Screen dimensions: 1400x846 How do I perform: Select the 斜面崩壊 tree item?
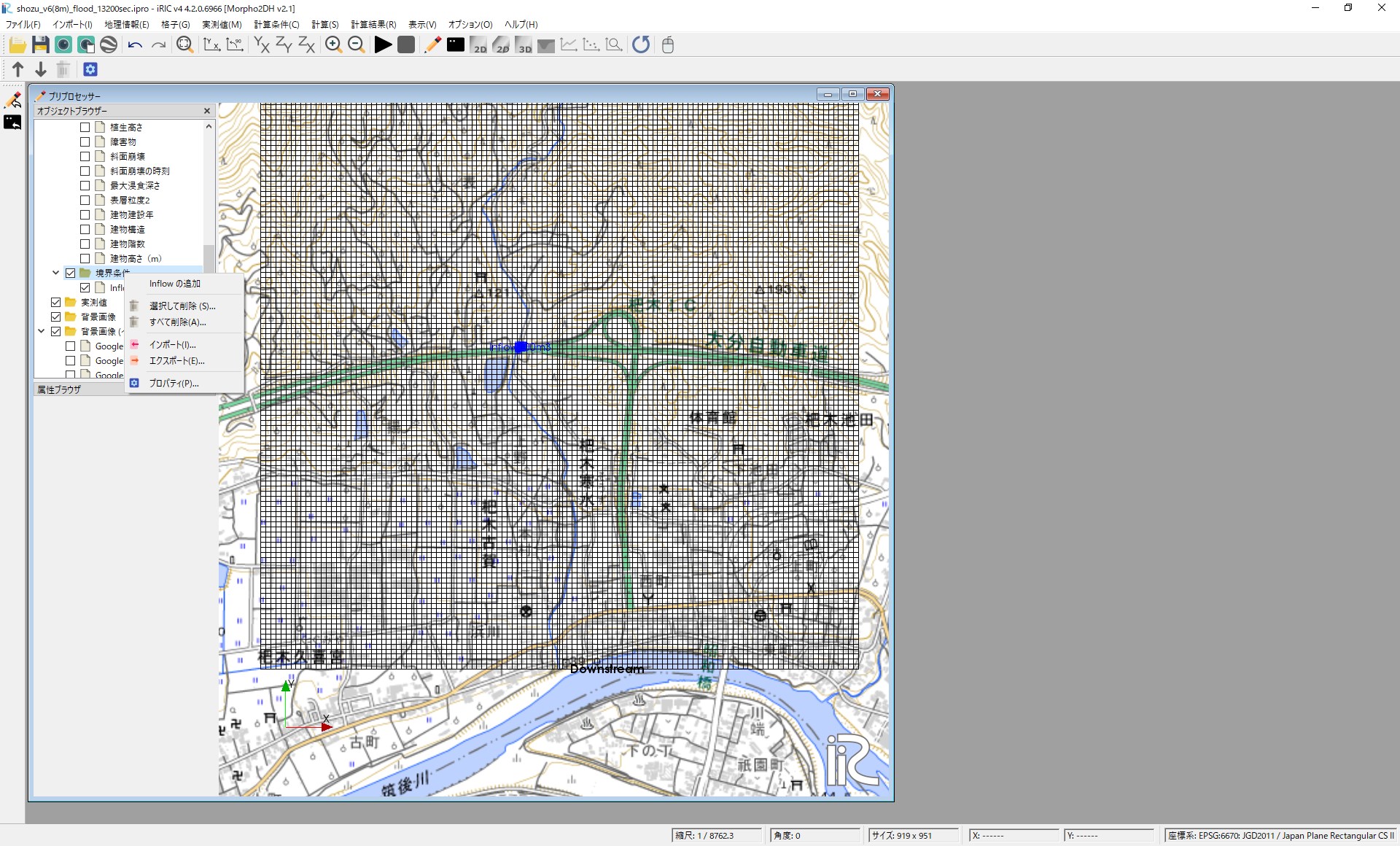coord(128,157)
